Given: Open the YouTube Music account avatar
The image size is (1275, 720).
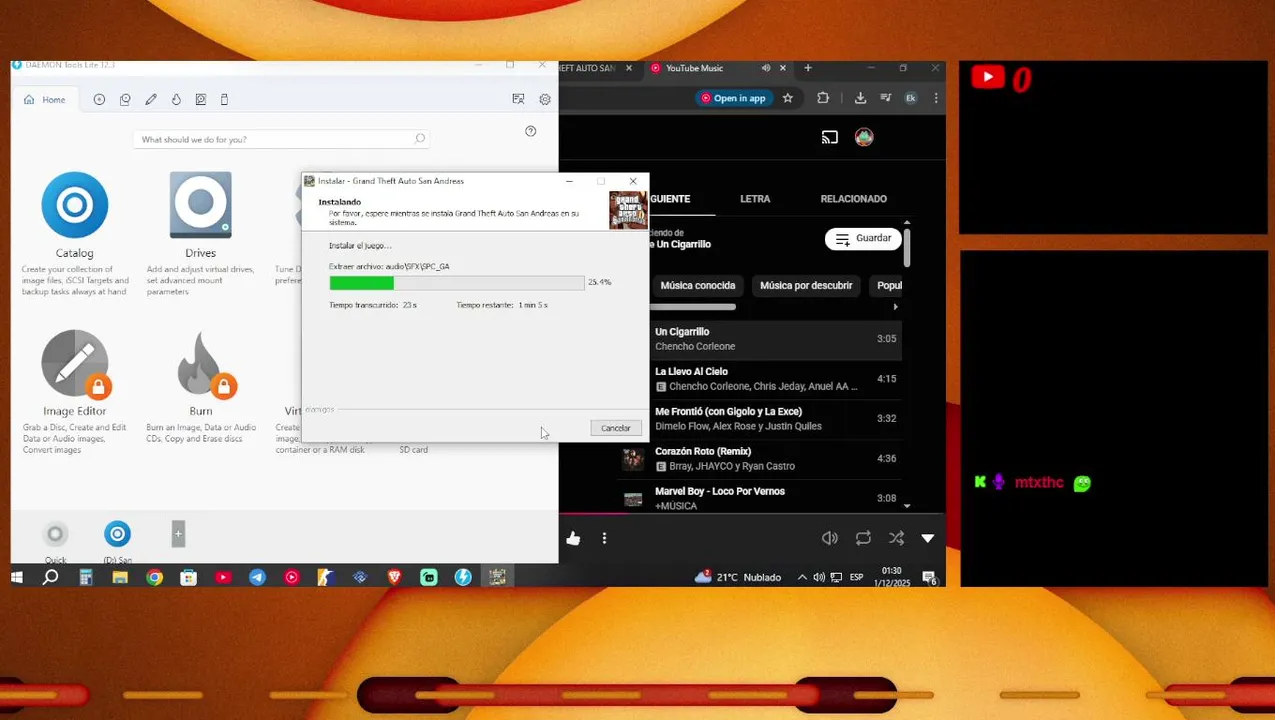Looking at the screenshot, I should coord(864,137).
